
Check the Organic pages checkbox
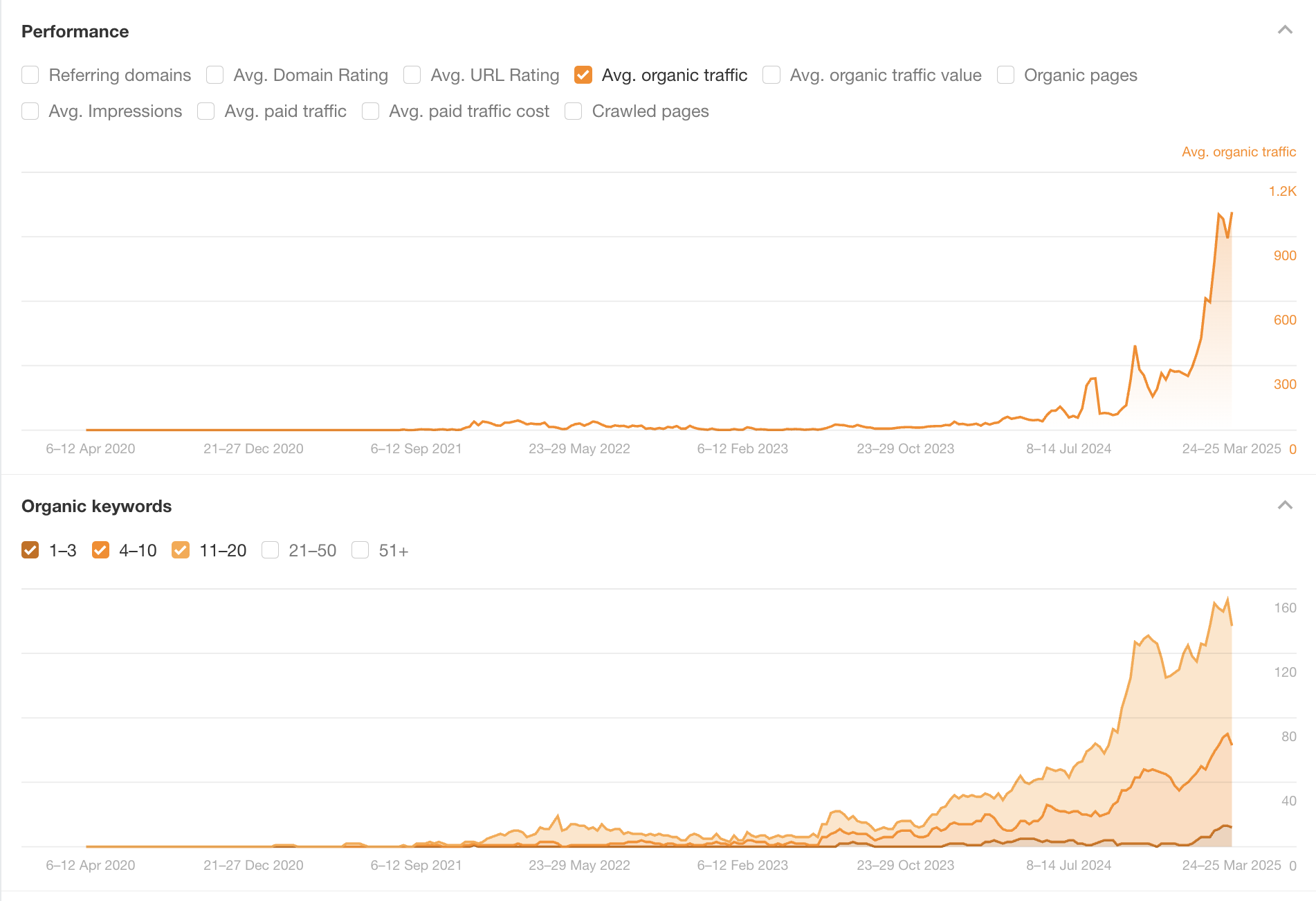click(1005, 75)
